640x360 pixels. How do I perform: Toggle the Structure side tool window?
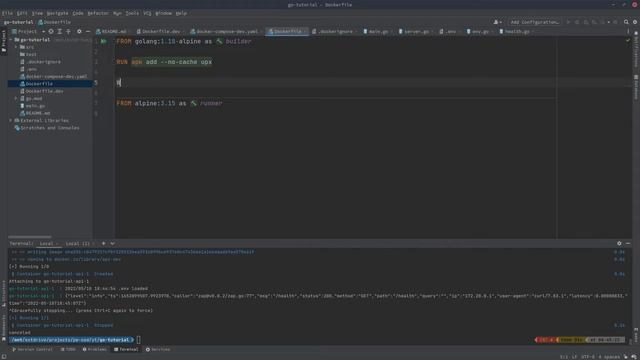(x=4, y=294)
